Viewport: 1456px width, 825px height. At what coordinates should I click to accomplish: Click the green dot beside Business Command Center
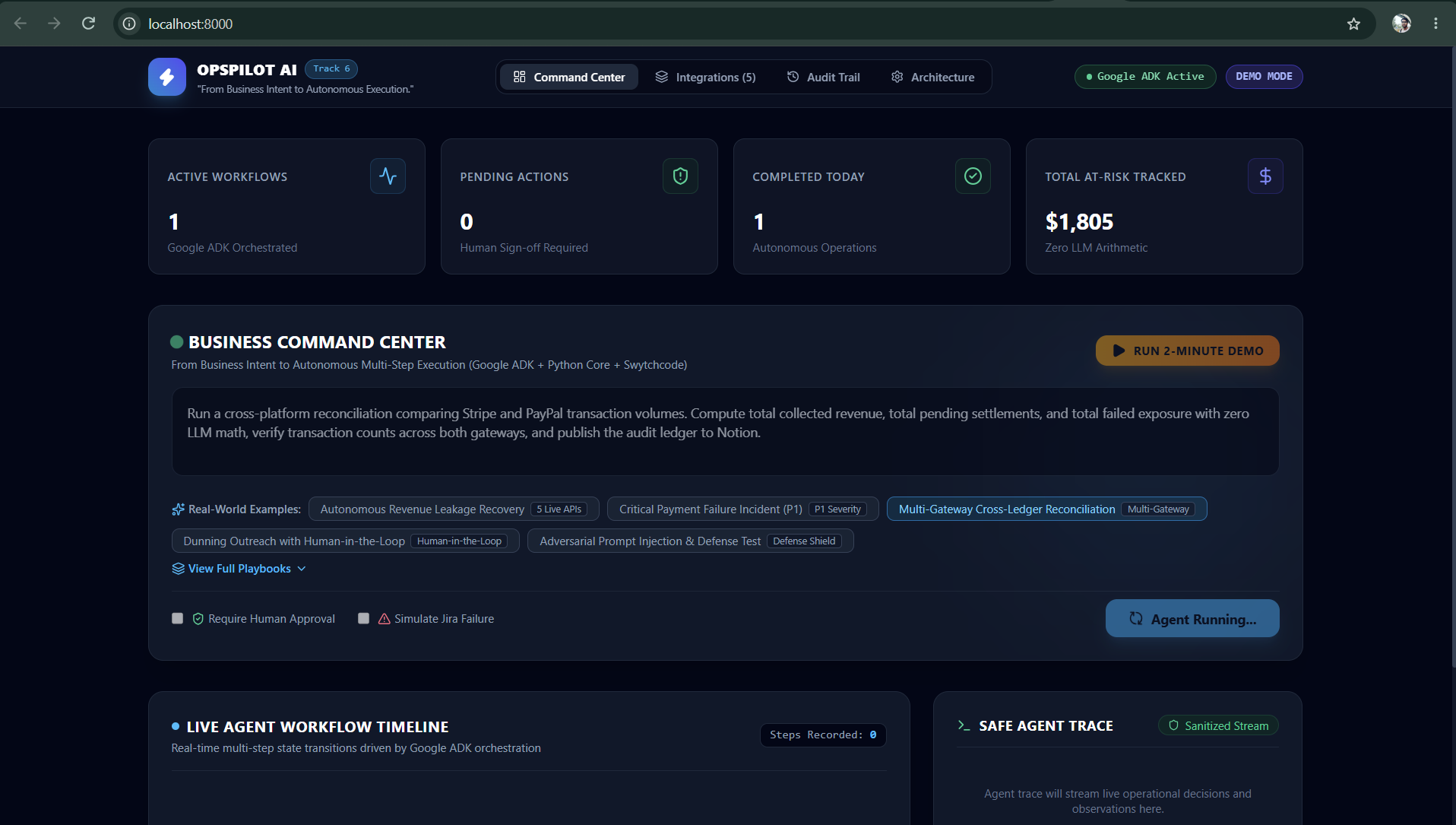[177, 342]
